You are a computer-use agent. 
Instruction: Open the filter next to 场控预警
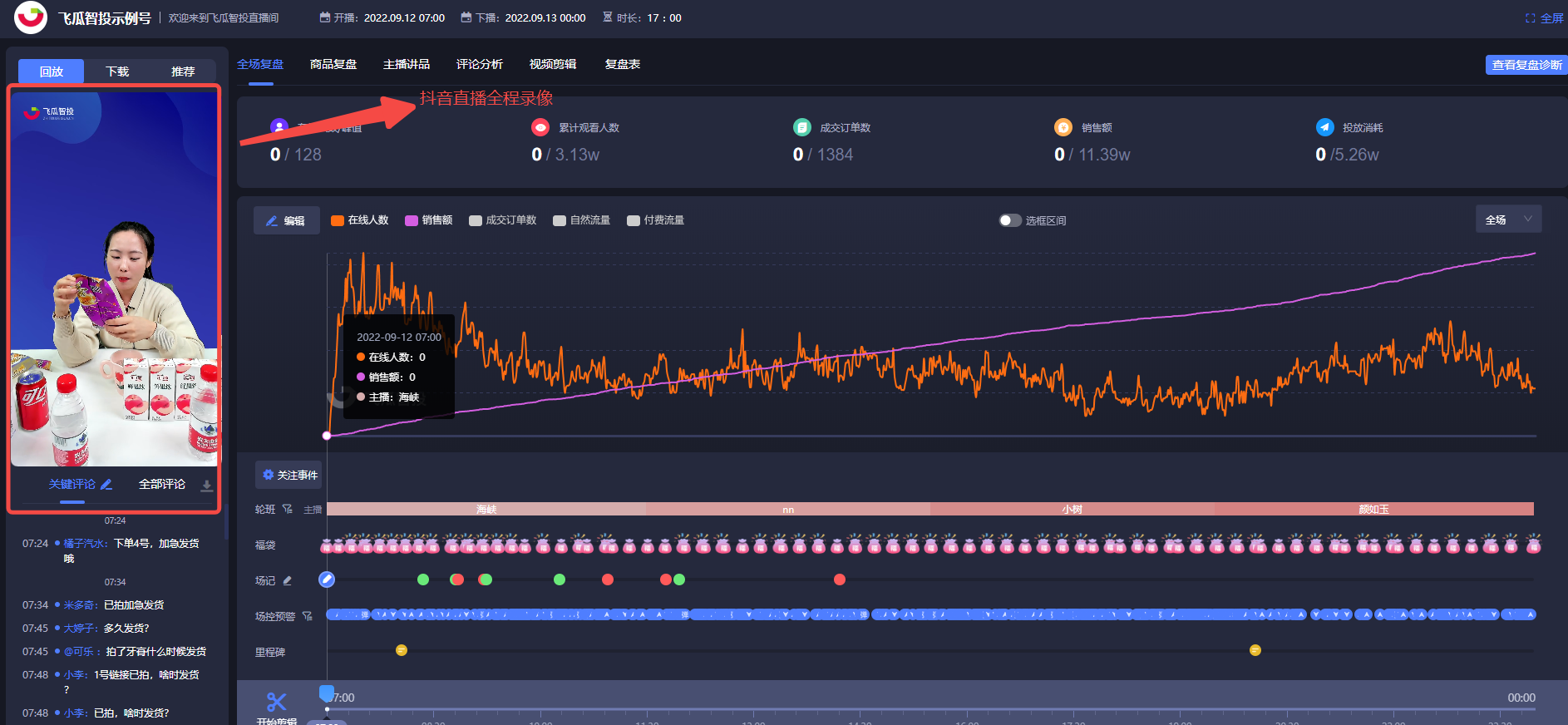click(308, 616)
